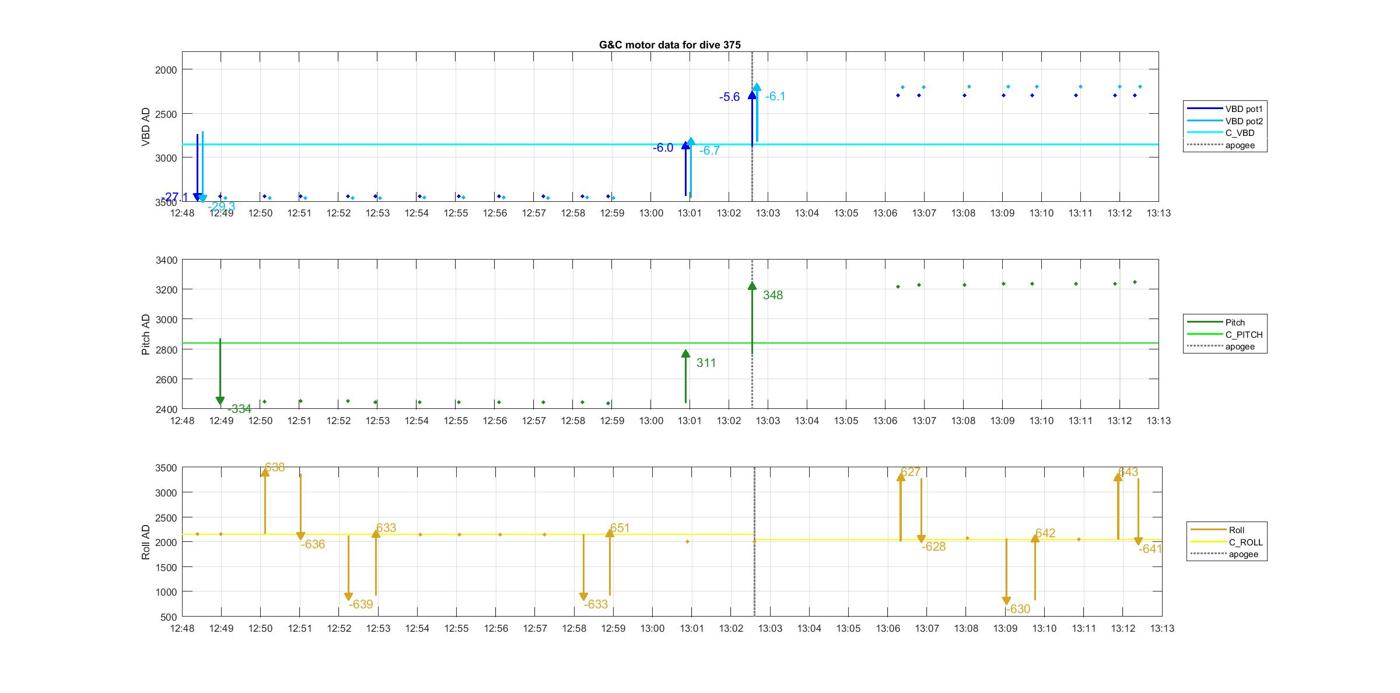Click the '-5.6' VBD data label
This screenshot has width=1400, height=693.
[x=730, y=97]
